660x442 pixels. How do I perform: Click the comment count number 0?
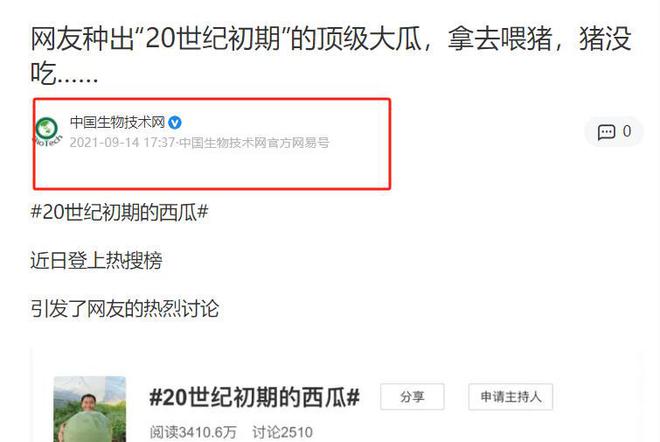coord(627,131)
